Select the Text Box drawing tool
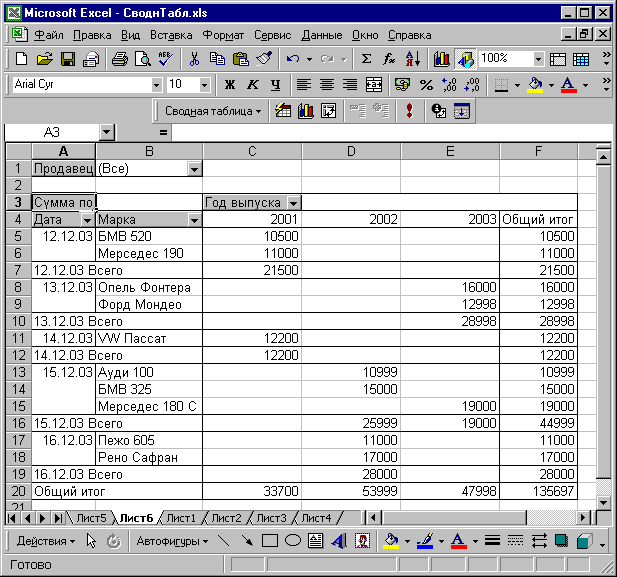 (x=316, y=541)
